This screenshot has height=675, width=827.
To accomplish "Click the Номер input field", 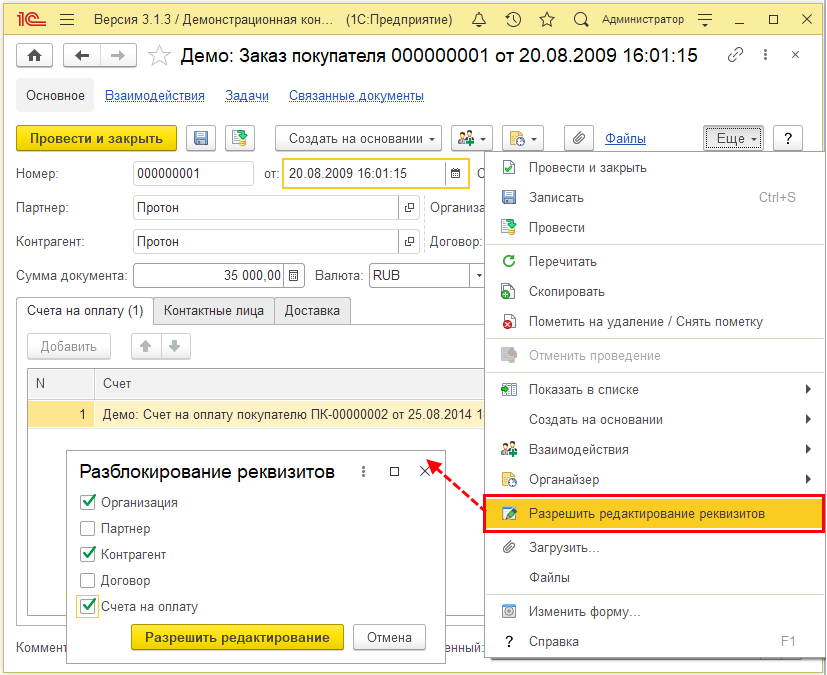I will click(x=193, y=173).
